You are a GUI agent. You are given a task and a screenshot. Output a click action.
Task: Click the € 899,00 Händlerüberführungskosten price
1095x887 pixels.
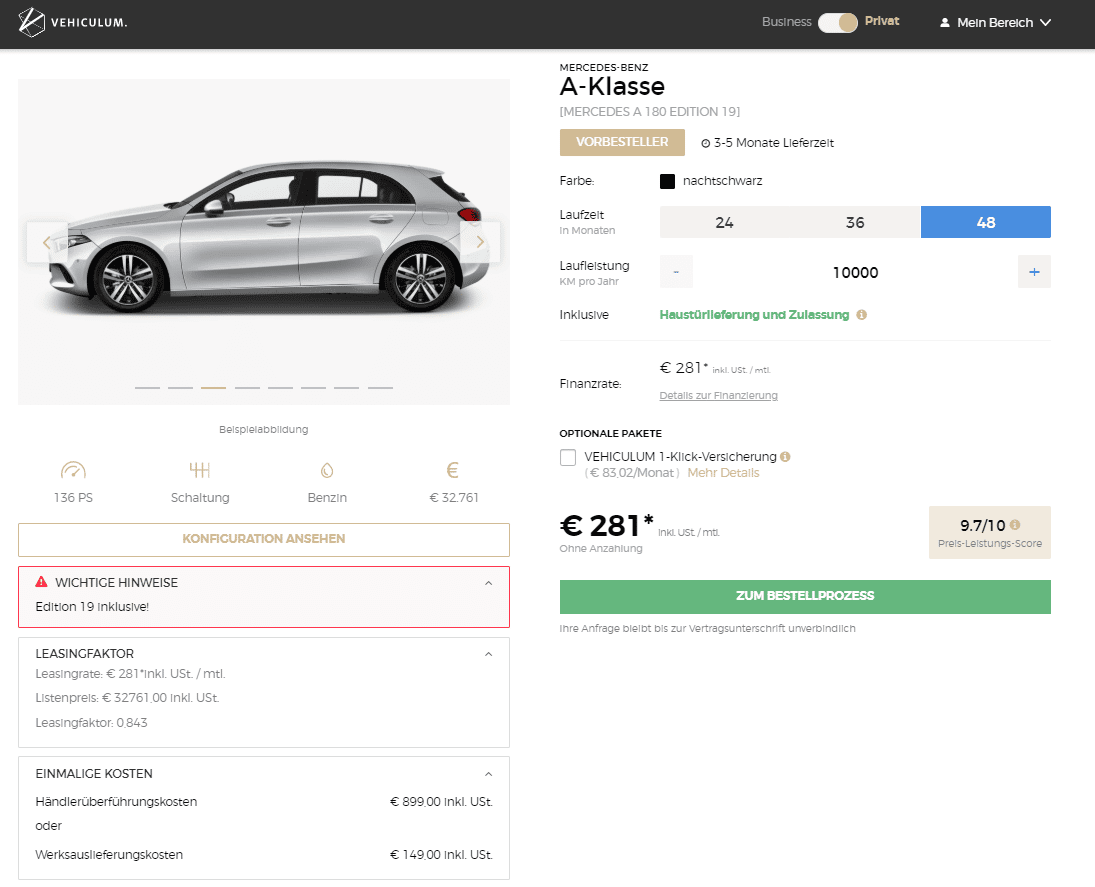tap(441, 802)
